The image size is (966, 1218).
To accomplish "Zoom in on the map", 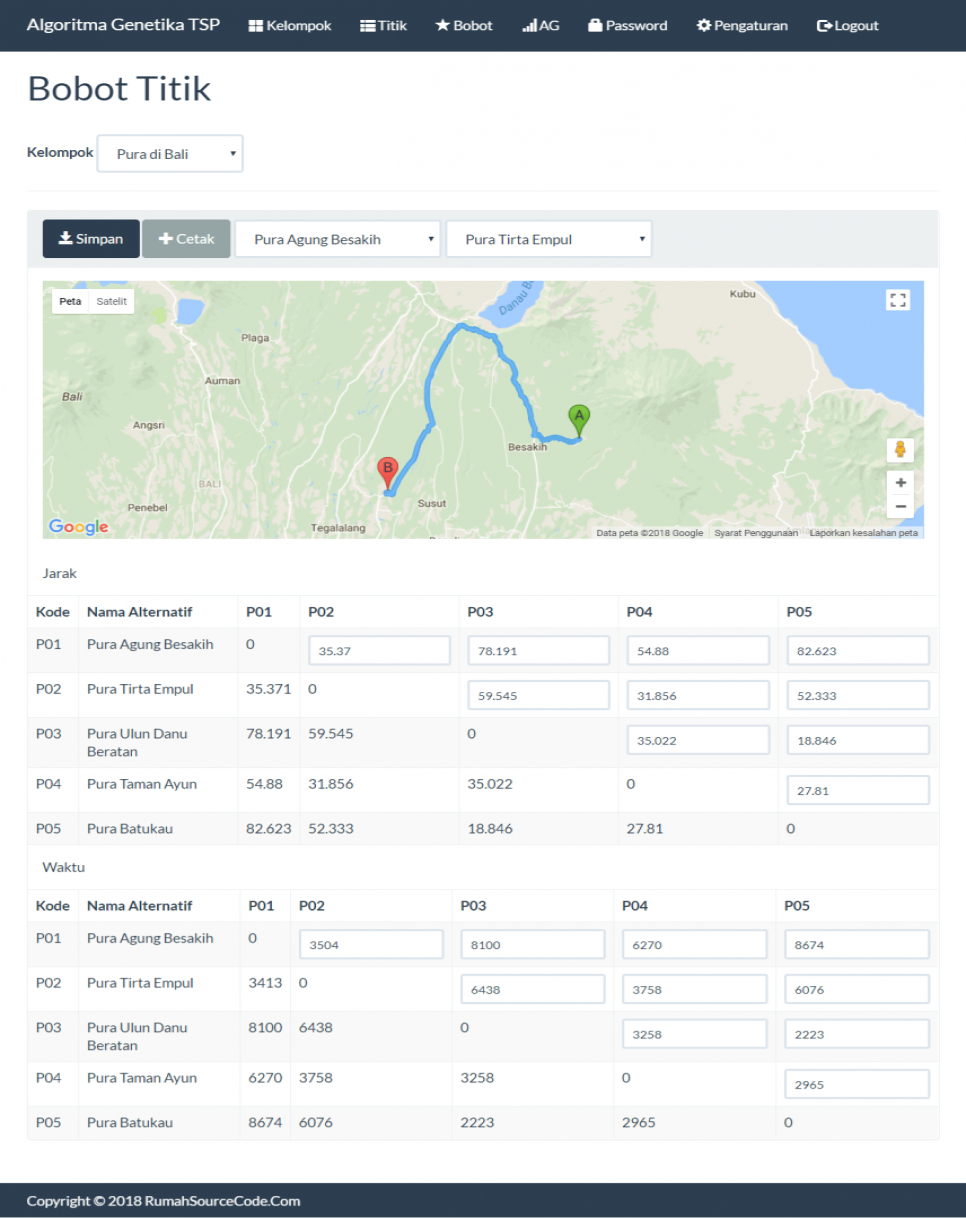I will [900, 482].
